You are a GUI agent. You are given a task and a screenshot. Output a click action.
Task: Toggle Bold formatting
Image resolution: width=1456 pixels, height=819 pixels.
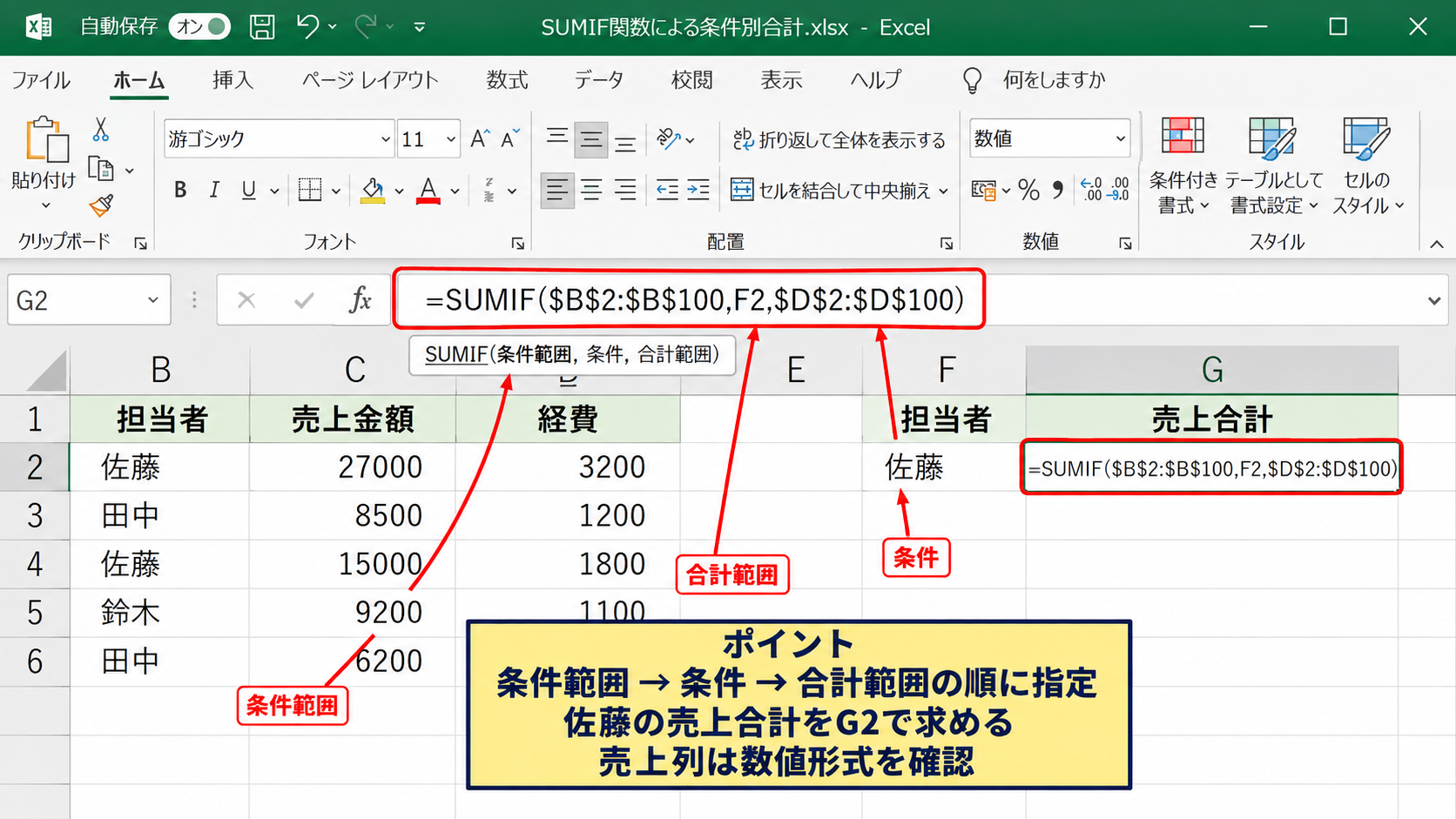pyautogui.click(x=180, y=190)
